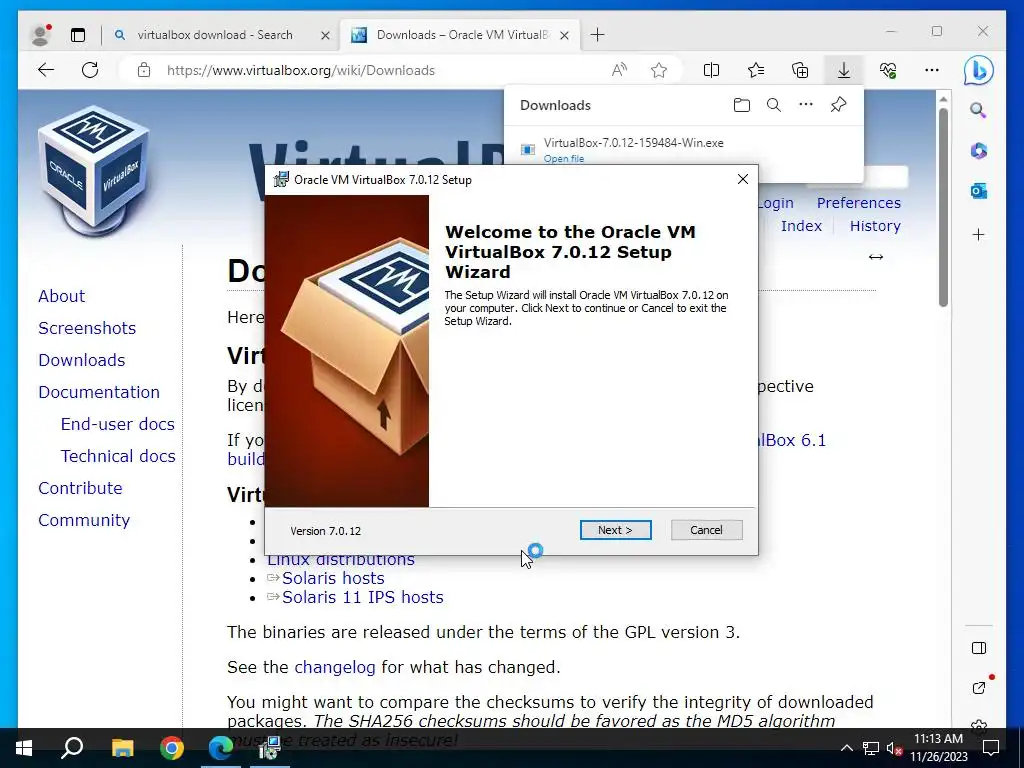Go back to the previous page

point(46,70)
